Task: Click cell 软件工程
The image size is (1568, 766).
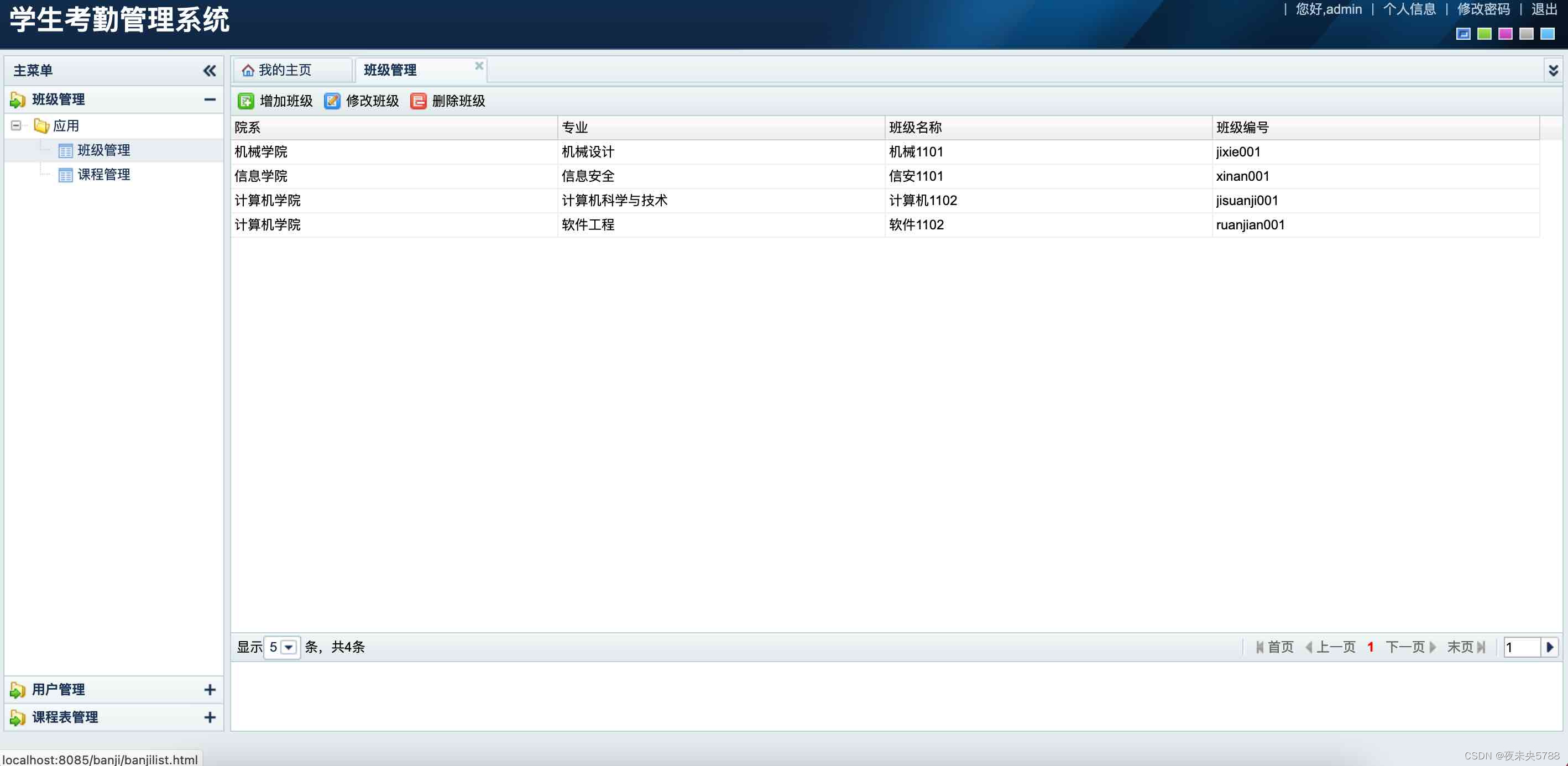Action: pos(722,225)
